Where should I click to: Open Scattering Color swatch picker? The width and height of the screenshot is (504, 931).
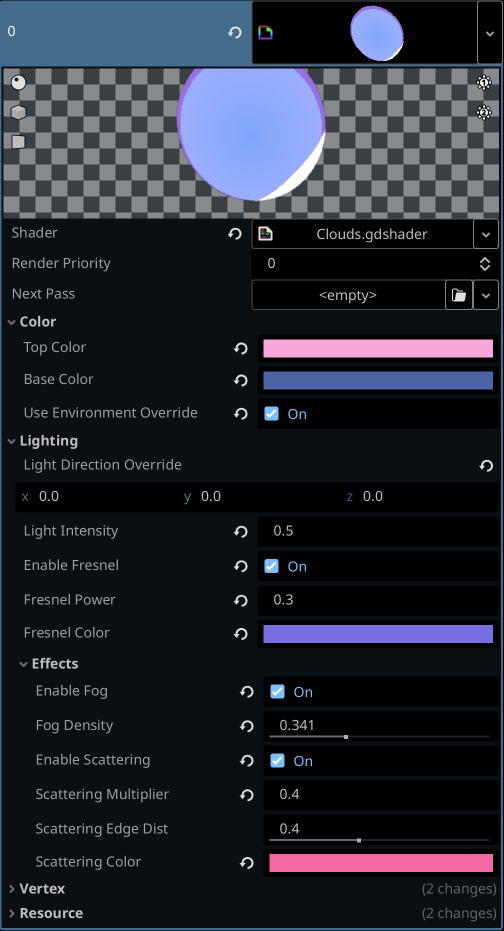point(381,863)
